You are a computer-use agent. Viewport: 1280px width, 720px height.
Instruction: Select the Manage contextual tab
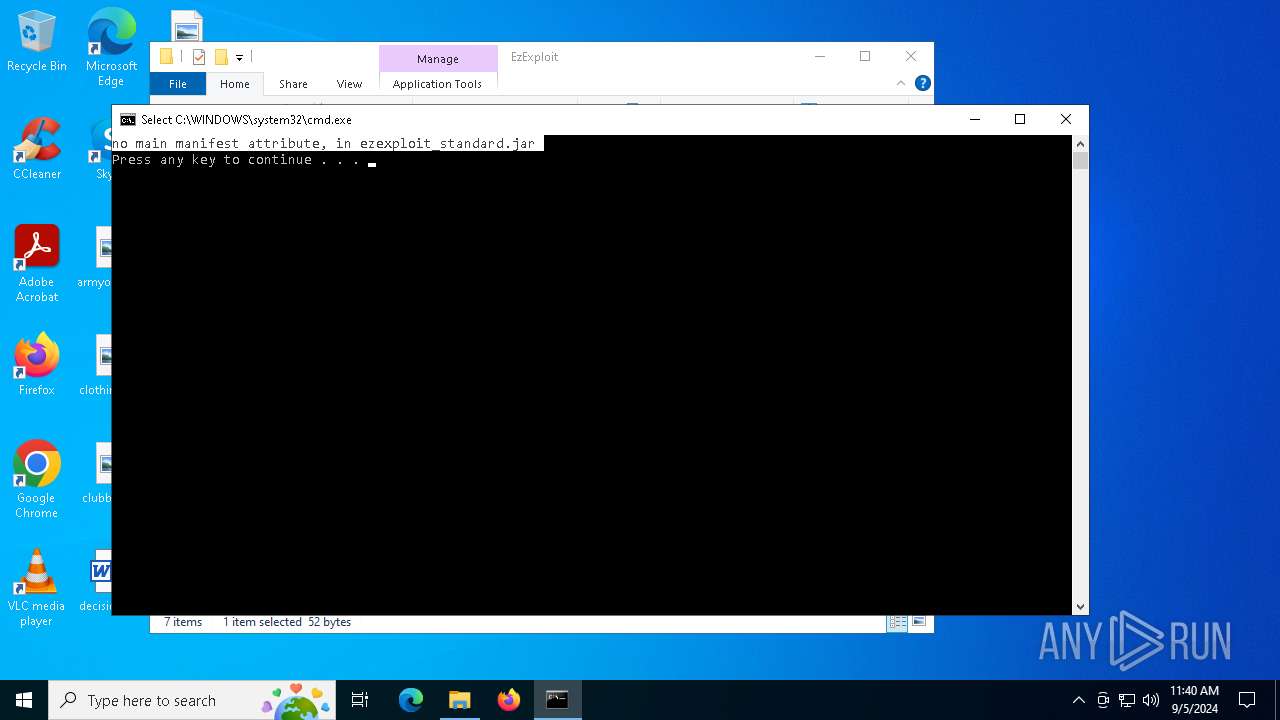click(x=438, y=59)
